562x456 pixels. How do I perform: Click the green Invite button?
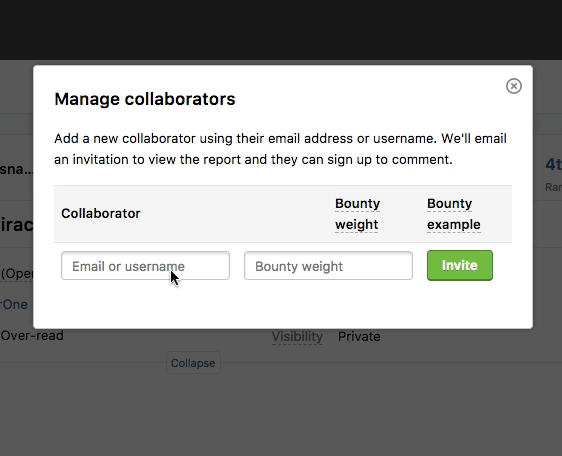coord(460,265)
